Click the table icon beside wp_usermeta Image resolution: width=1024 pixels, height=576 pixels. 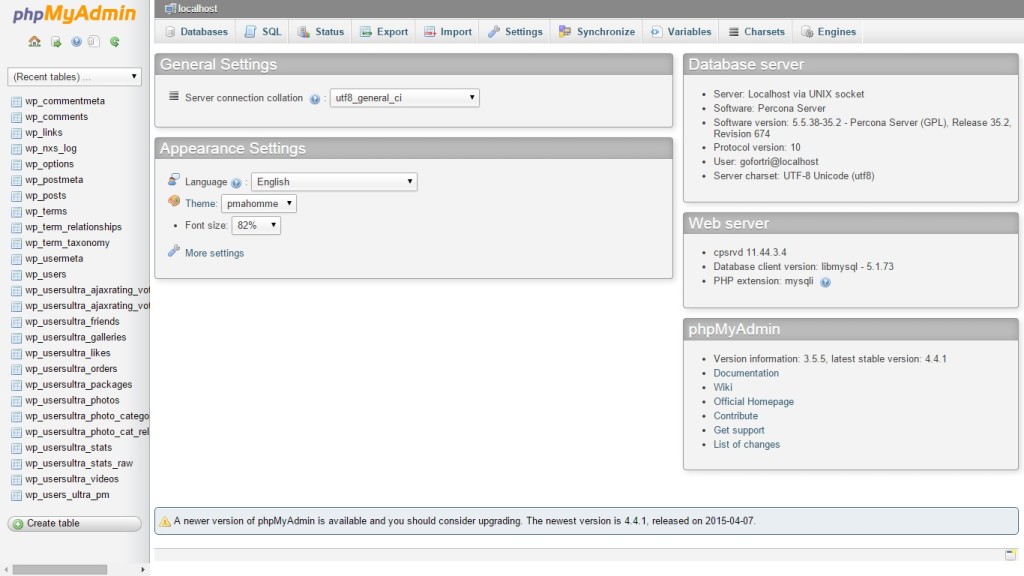(x=16, y=259)
